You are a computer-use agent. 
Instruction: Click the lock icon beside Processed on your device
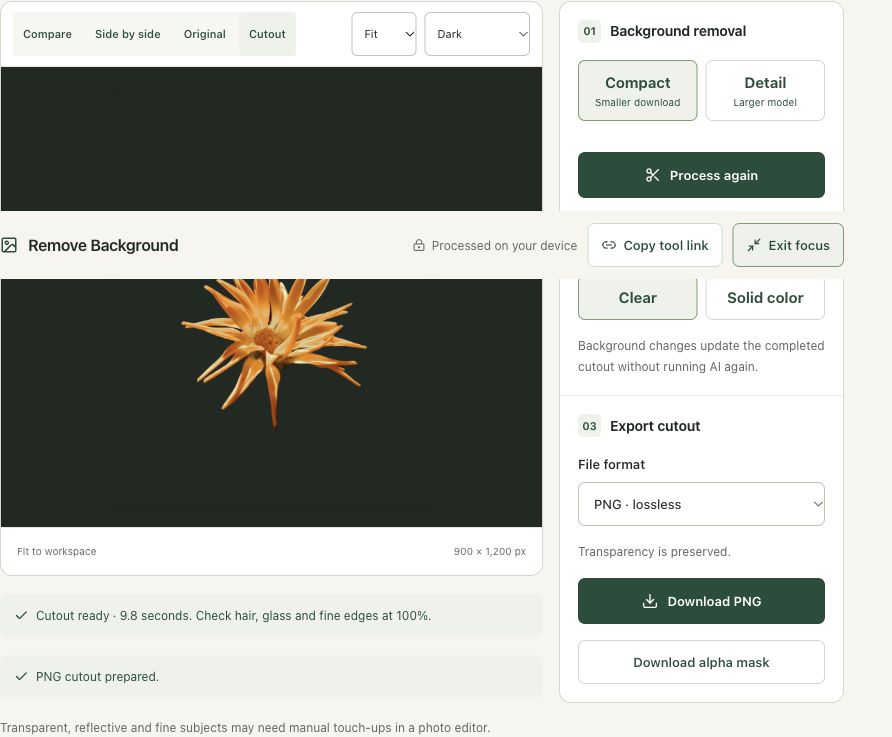click(x=419, y=245)
